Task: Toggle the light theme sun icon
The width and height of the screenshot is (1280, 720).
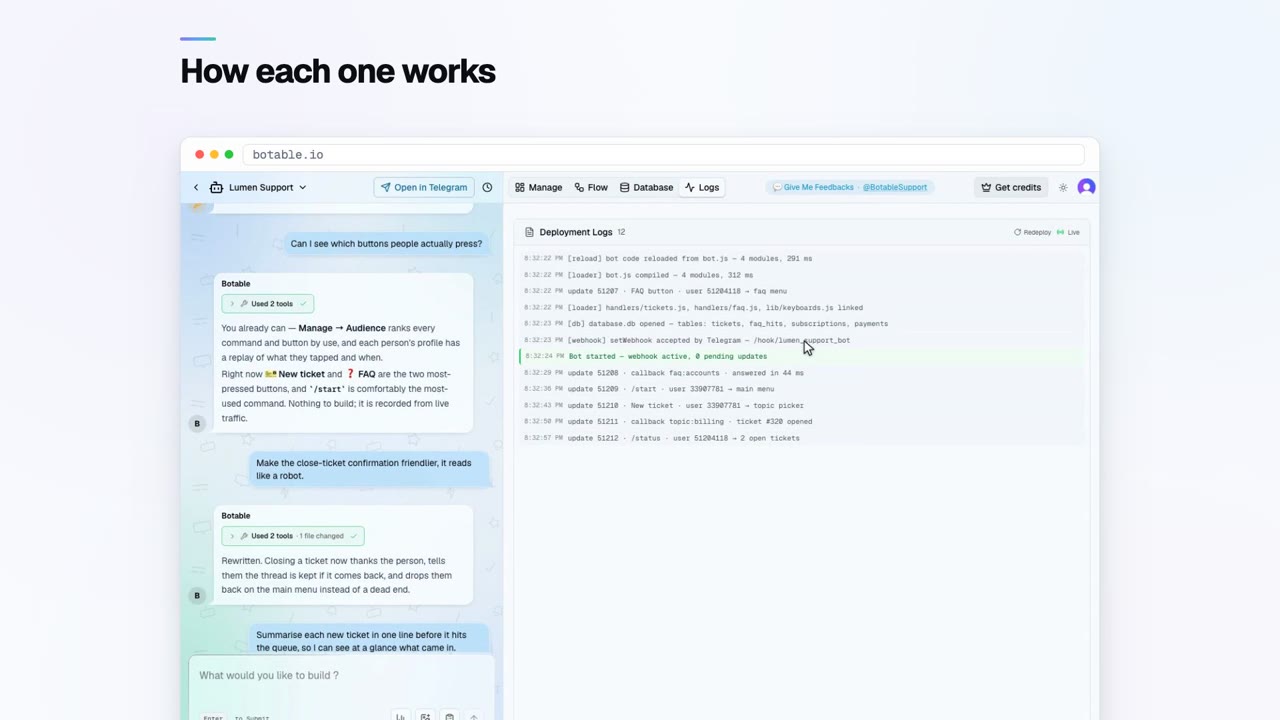Action: coord(1063,187)
